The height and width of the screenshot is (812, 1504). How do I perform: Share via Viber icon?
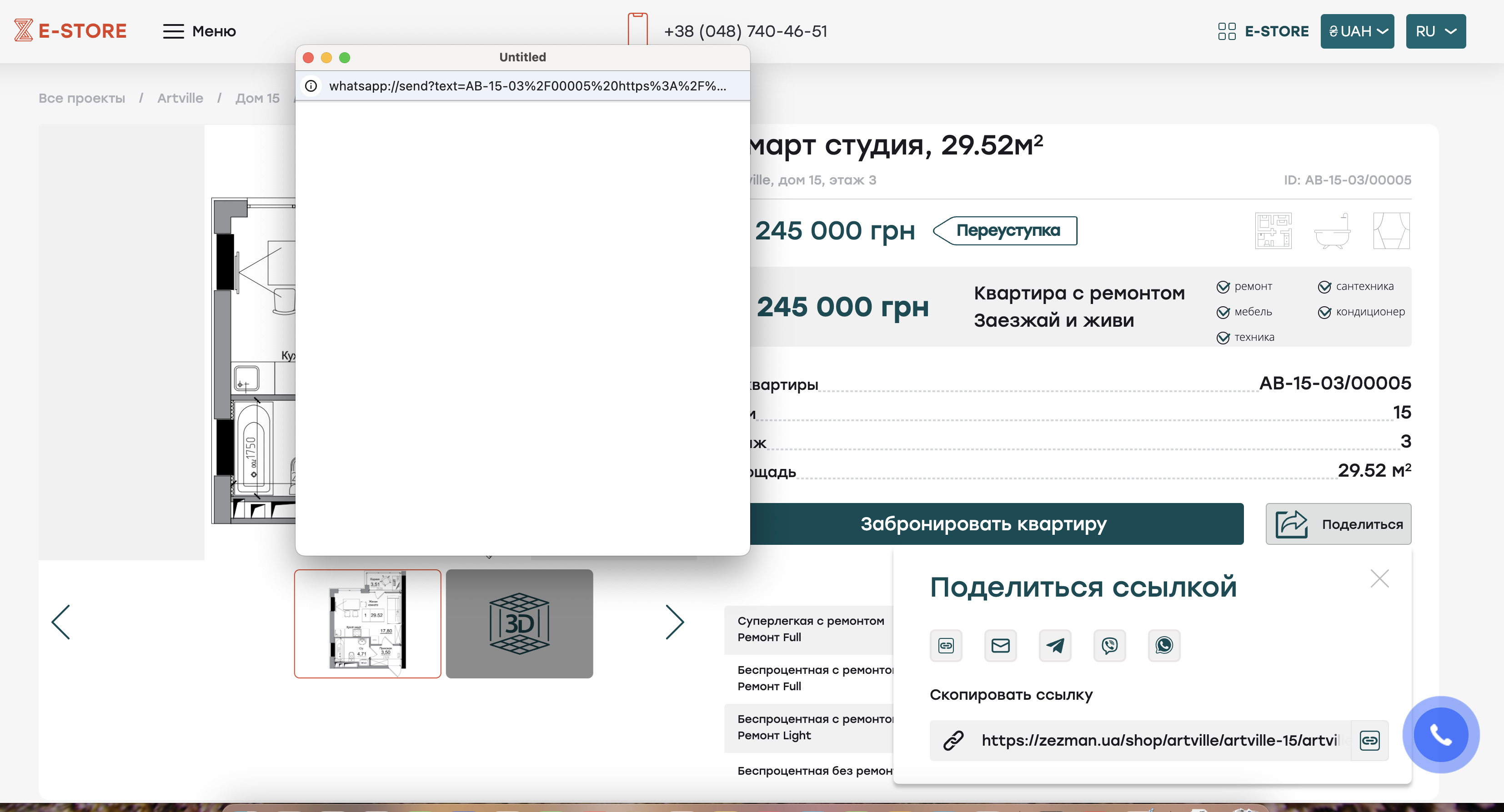1109,645
